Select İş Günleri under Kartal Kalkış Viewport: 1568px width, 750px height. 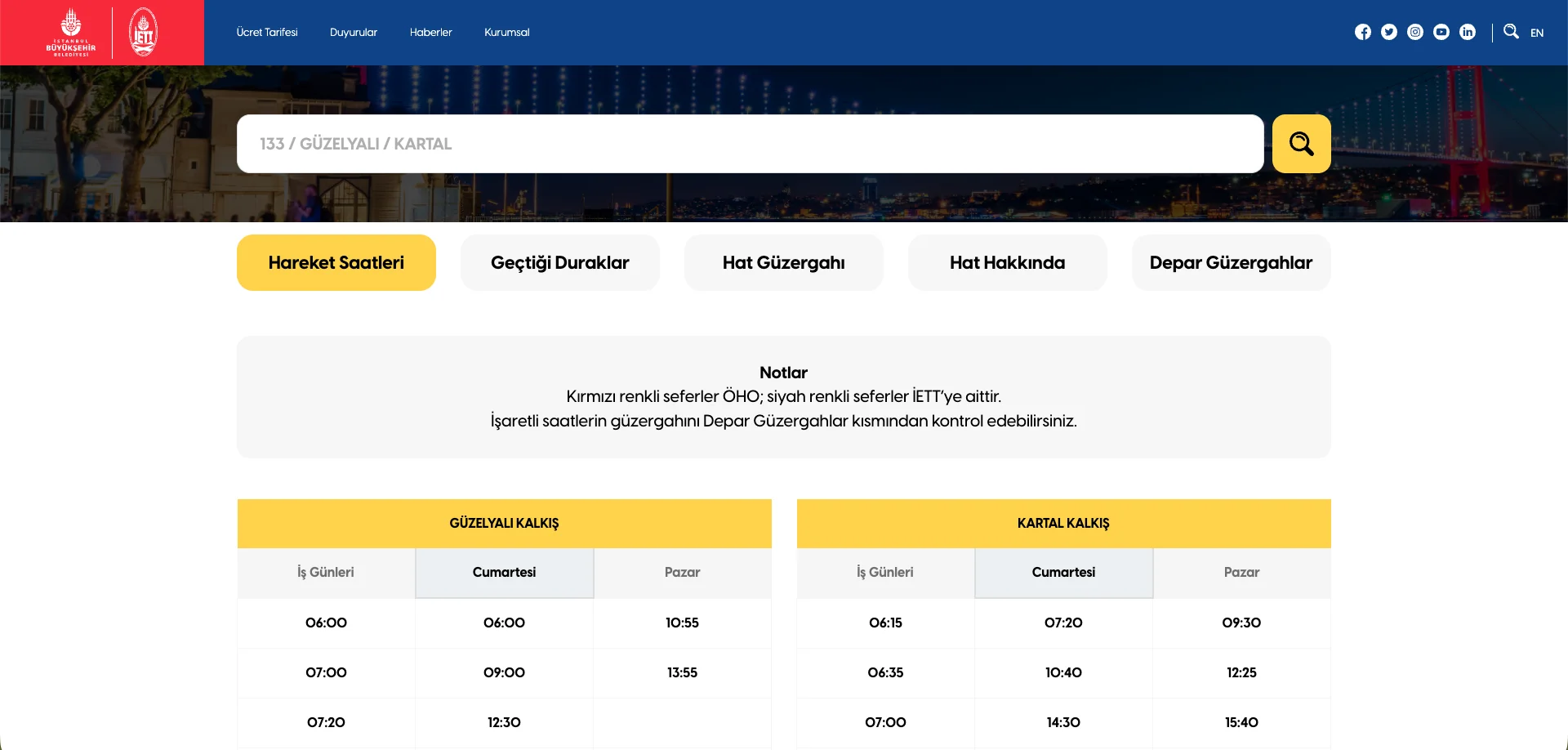(885, 573)
